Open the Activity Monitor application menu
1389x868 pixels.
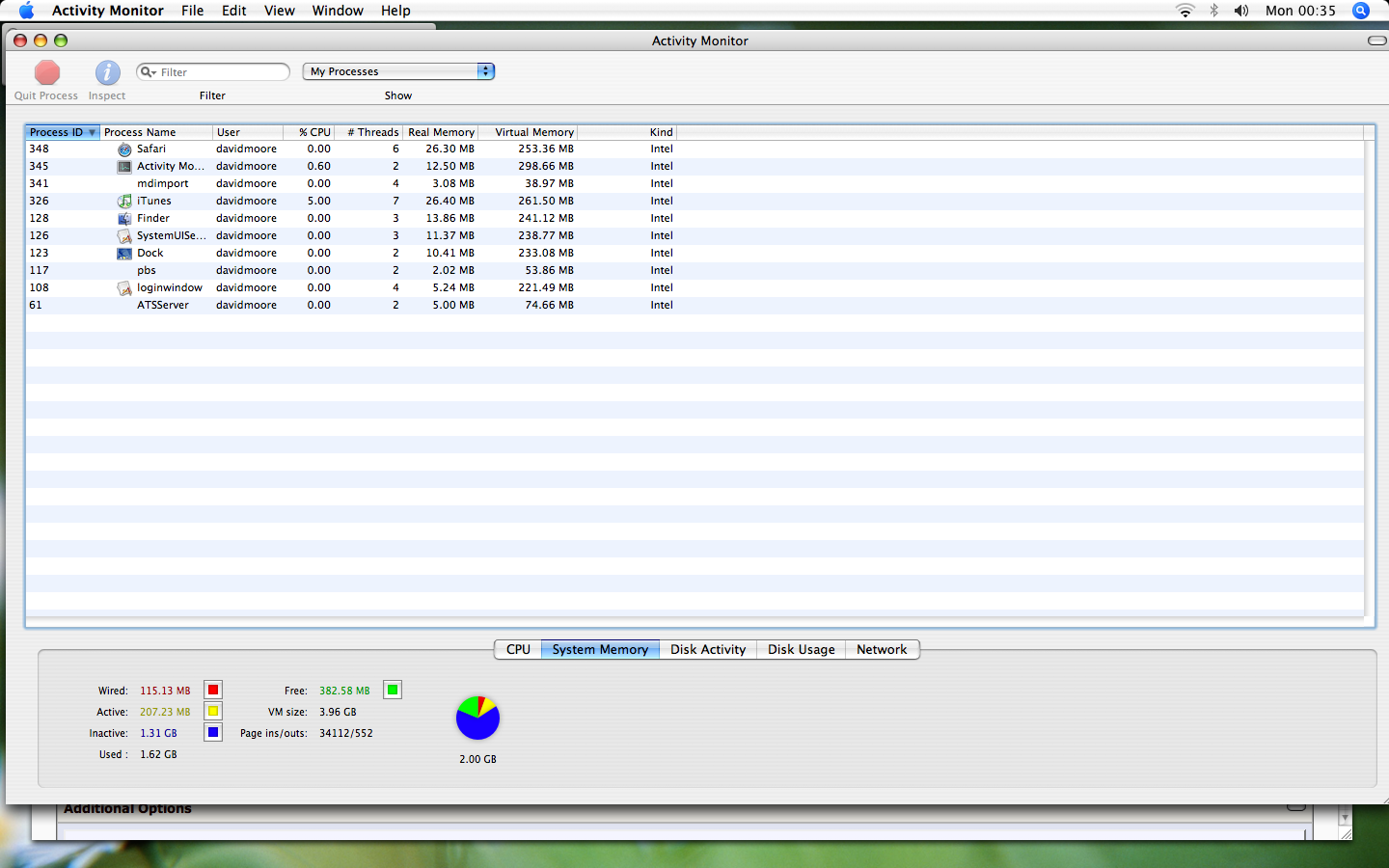107,11
